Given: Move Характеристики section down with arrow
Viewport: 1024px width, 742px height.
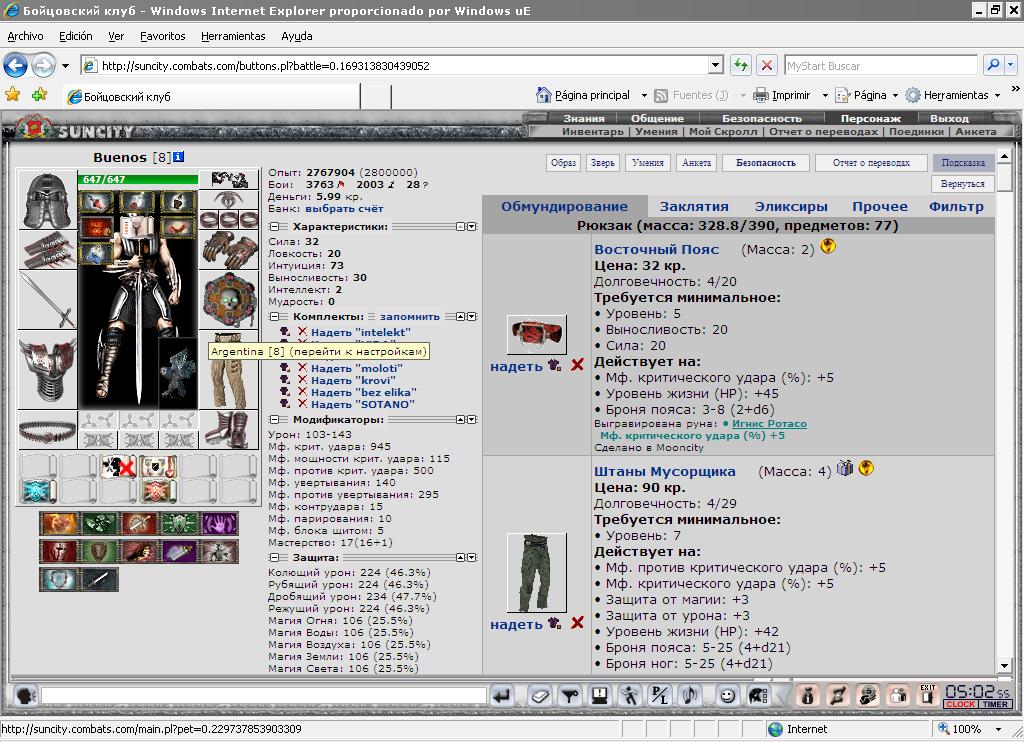Looking at the screenshot, I should click(472, 227).
